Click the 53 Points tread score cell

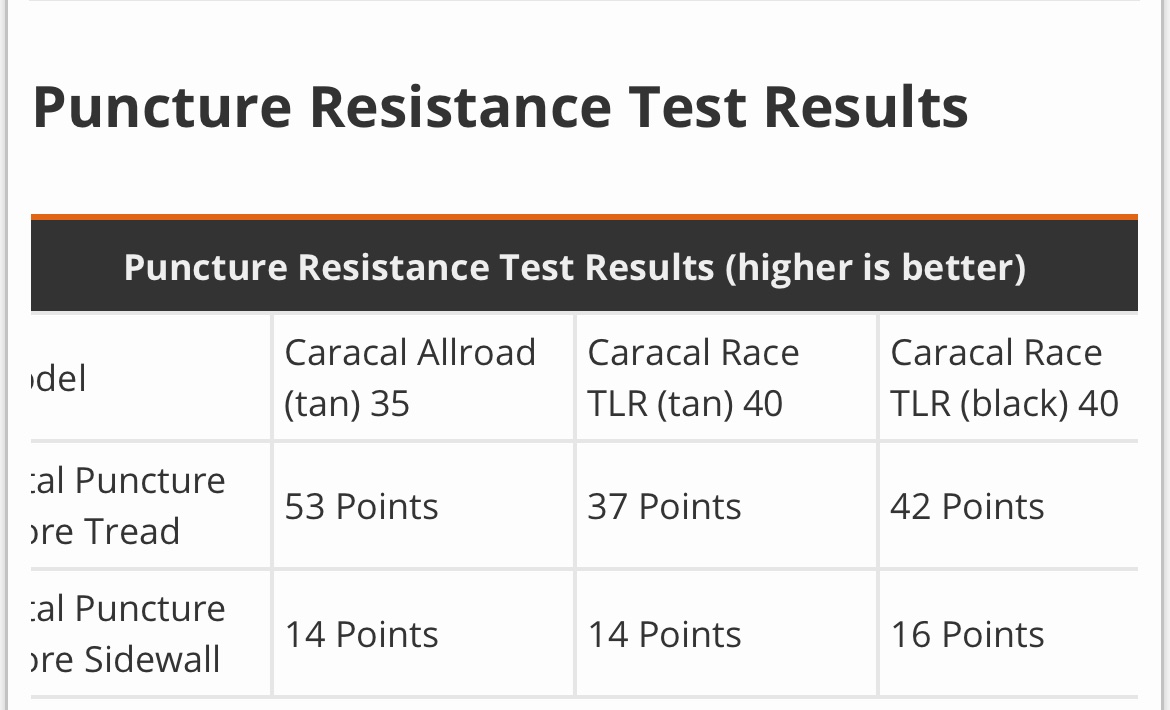click(x=361, y=507)
